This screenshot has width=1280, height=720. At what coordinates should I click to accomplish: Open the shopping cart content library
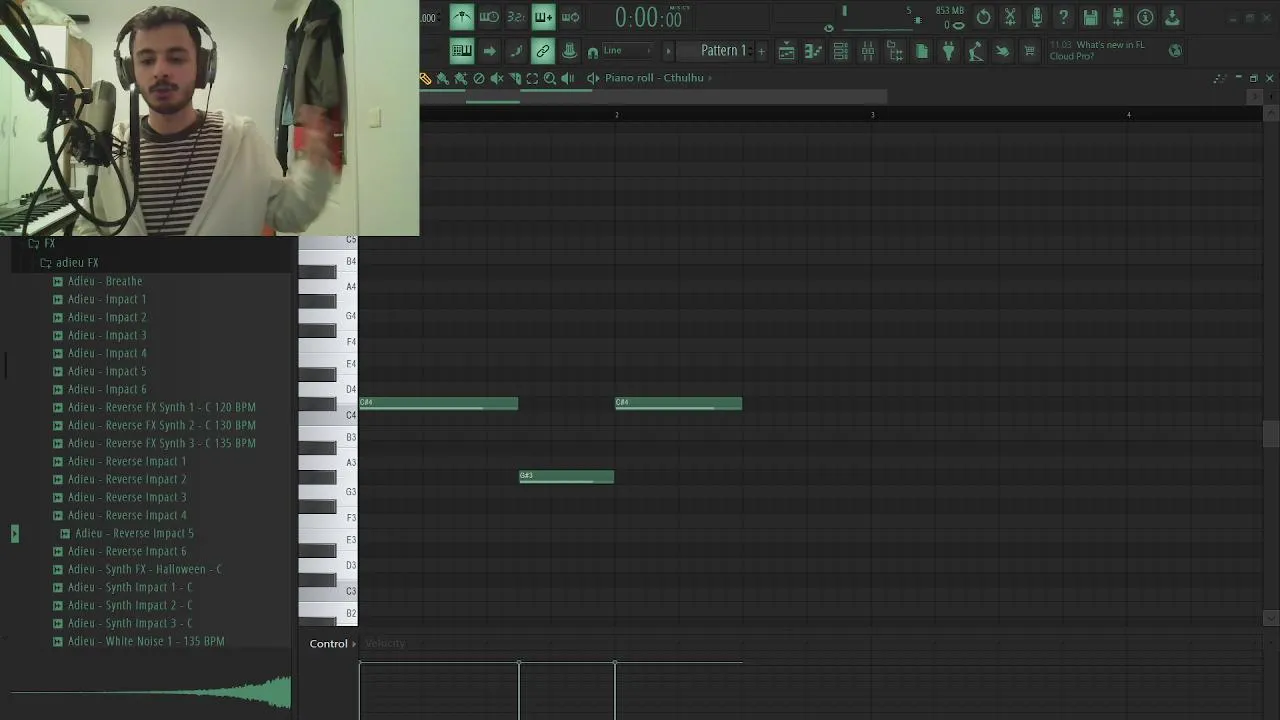click(x=1029, y=51)
